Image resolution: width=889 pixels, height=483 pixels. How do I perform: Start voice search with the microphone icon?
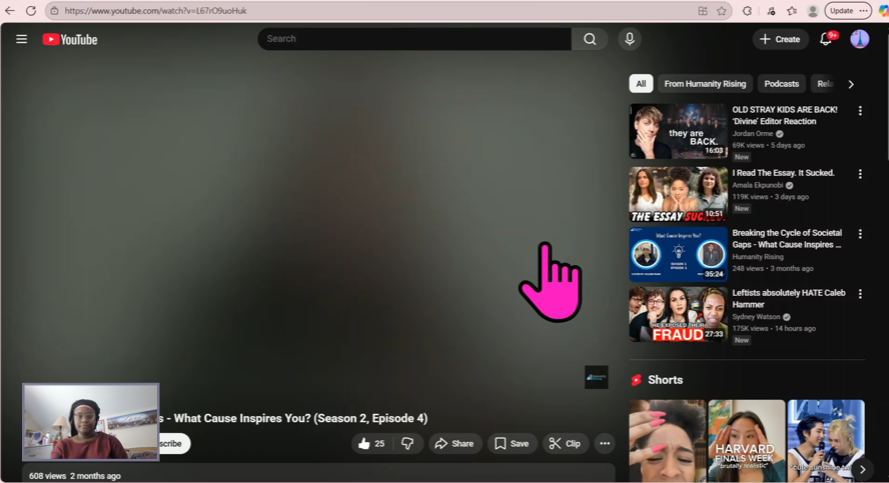click(629, 39)
